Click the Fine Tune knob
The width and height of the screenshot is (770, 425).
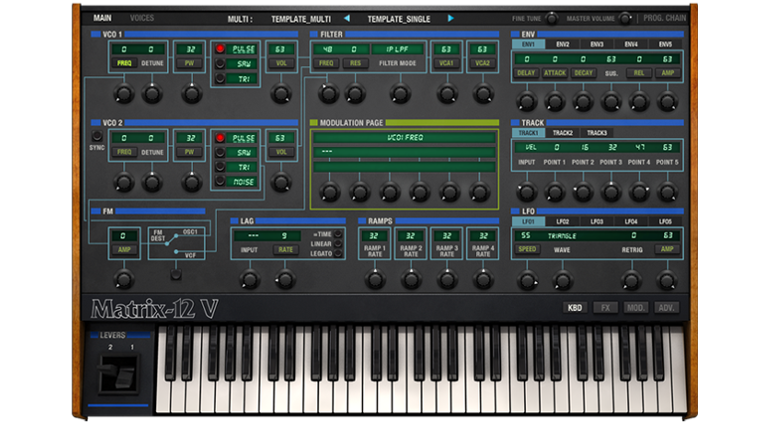[x=552, y=19]
